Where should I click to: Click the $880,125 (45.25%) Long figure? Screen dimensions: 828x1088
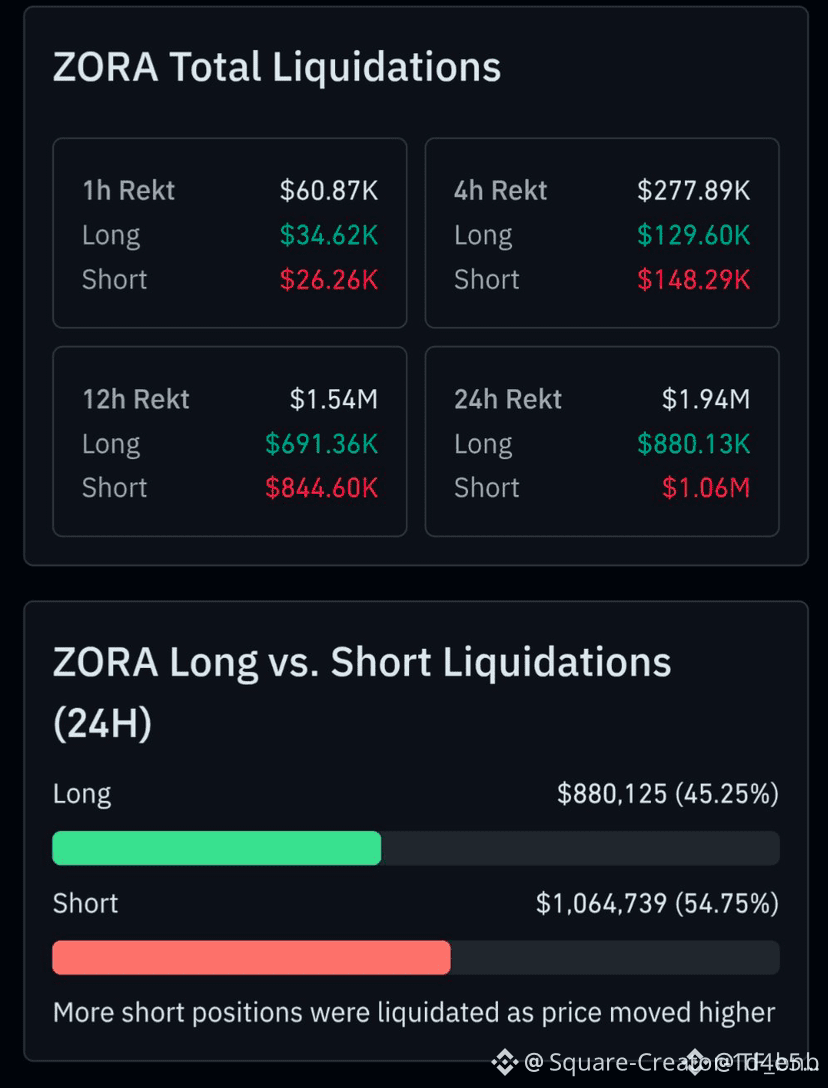point(668,794)
